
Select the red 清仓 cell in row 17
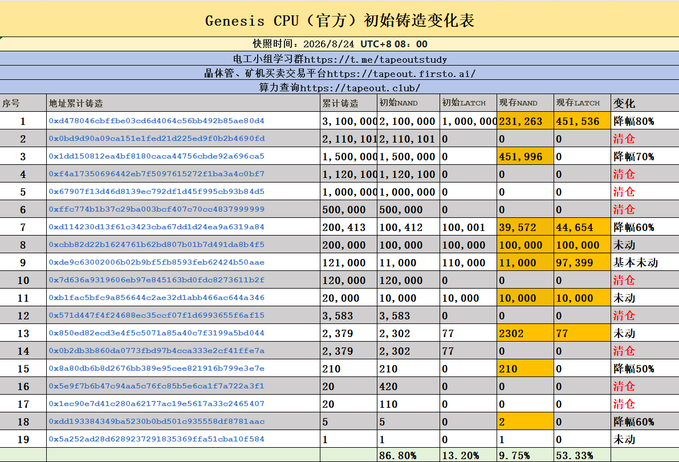tap(645, 404)
